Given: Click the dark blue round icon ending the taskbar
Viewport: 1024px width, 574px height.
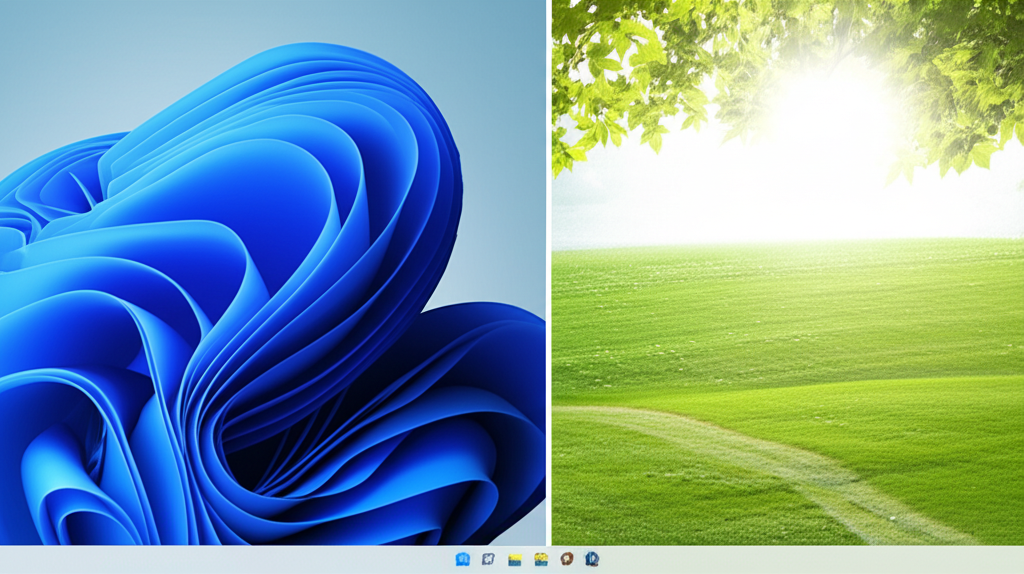Looking at the screenshot, I should 592,560.
